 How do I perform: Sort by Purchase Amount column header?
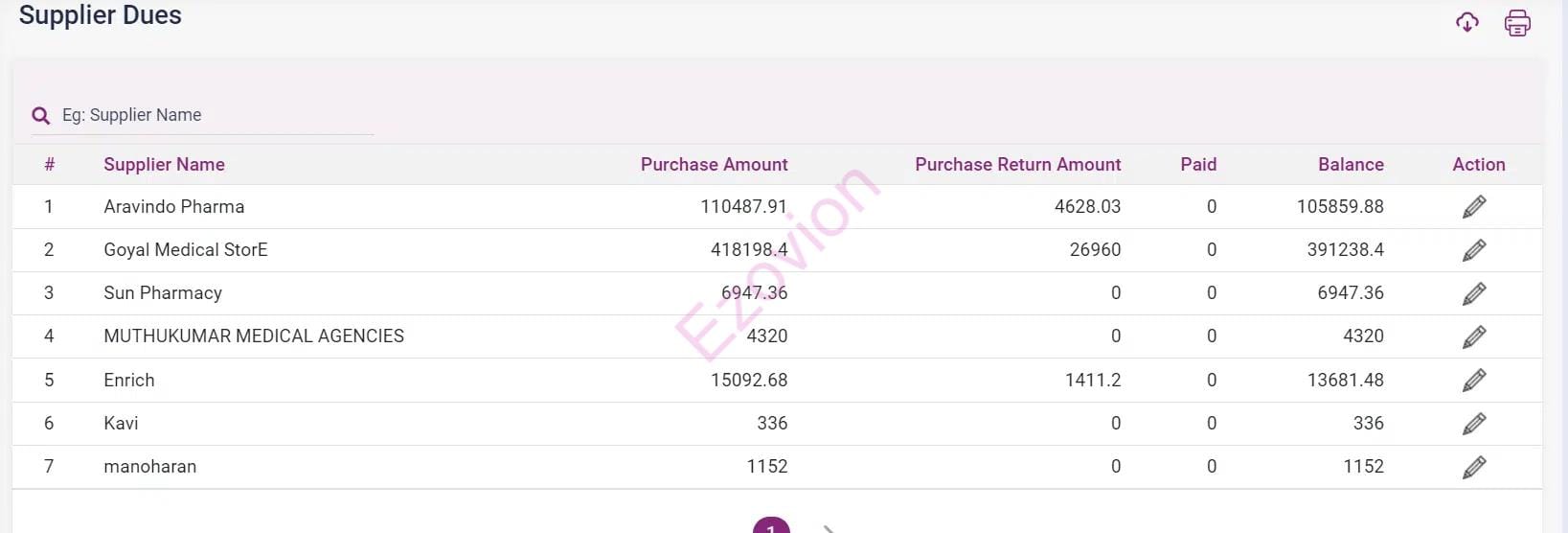pos(714,165)
